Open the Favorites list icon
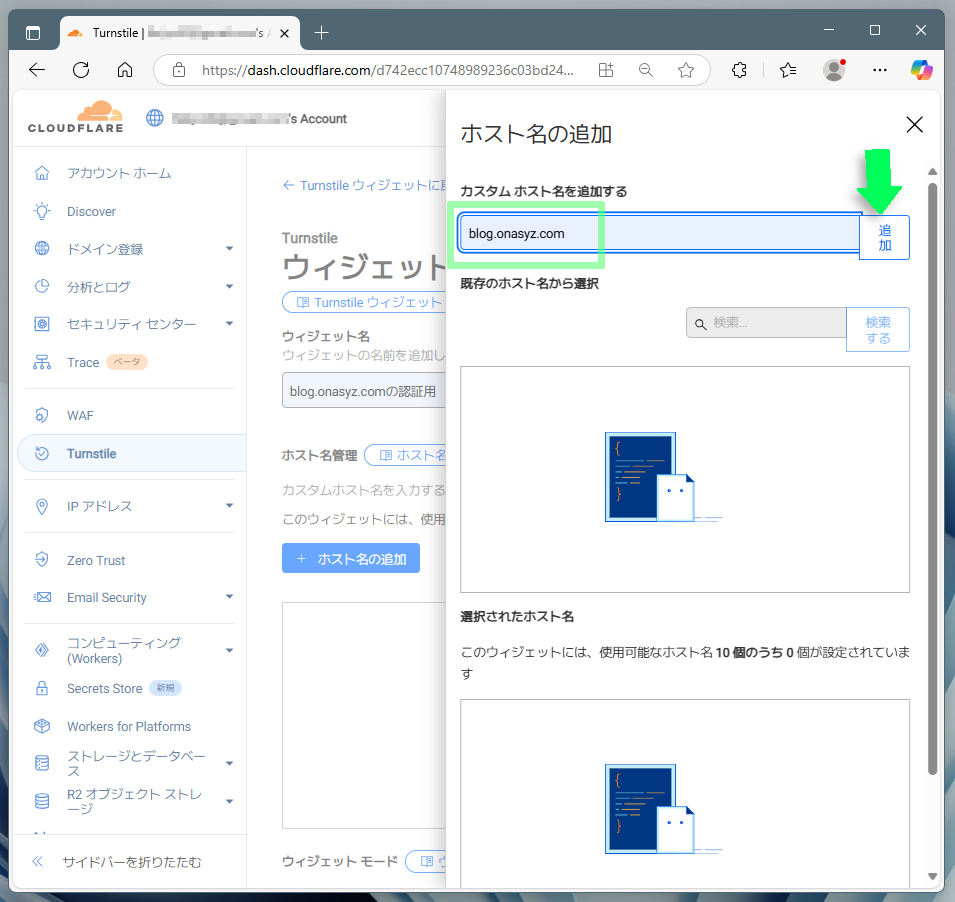 [788, 70]
